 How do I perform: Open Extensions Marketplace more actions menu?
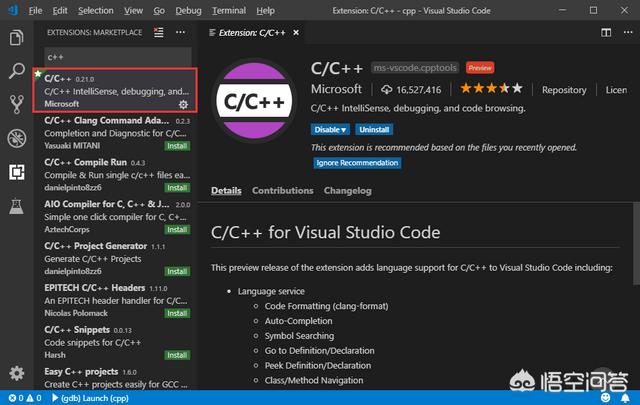(x=180, y=32)
